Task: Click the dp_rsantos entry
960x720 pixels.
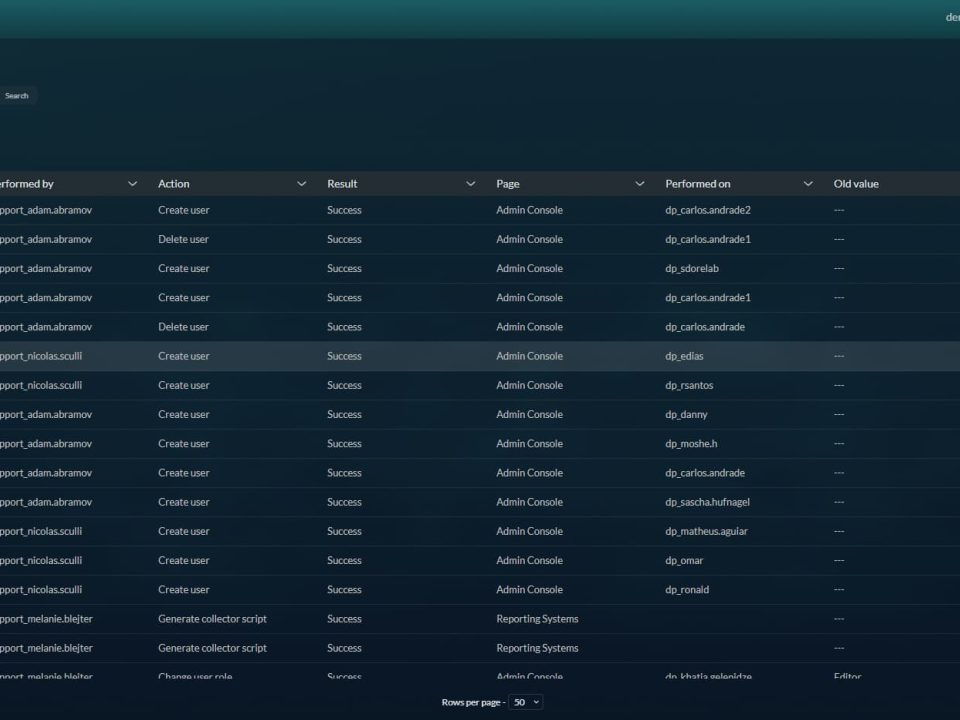Action: (x=689, y=385)
